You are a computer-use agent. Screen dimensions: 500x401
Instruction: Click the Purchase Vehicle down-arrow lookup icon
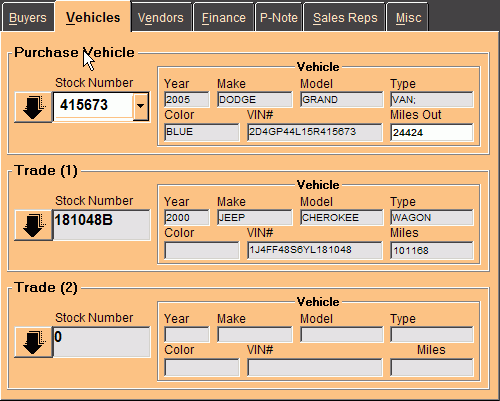coord(33,107)
